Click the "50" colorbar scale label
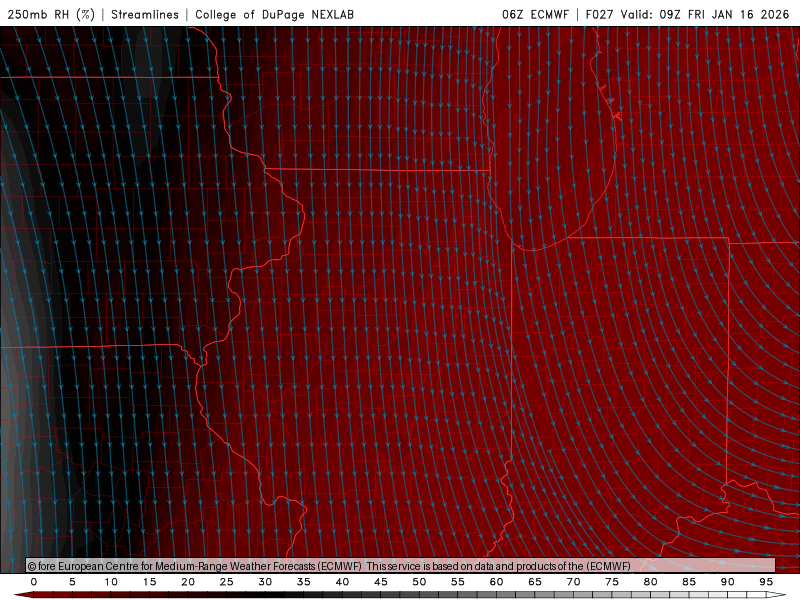 [419, 582]
